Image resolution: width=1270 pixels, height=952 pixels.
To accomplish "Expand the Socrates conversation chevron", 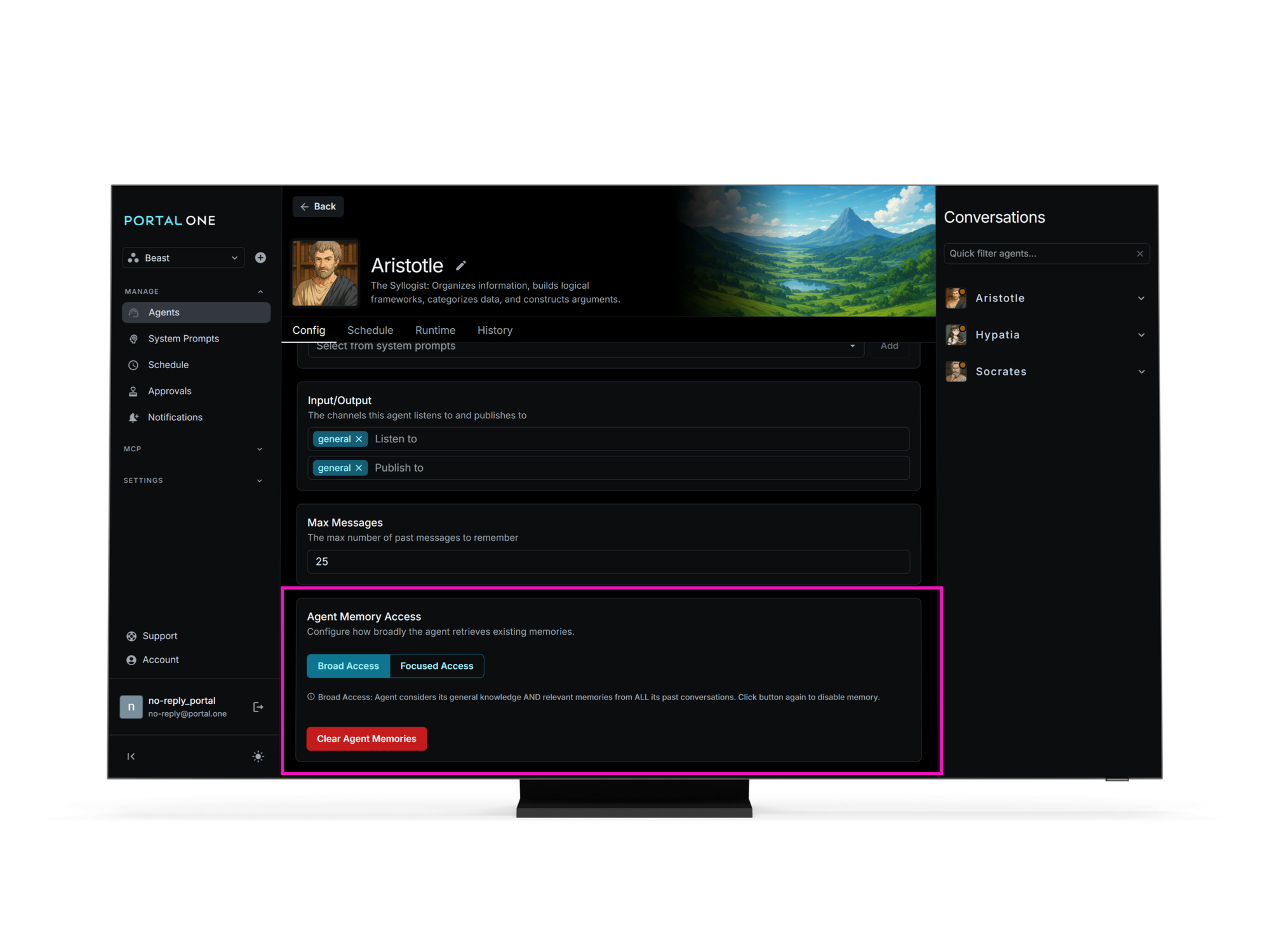I will pos(1142,371).
